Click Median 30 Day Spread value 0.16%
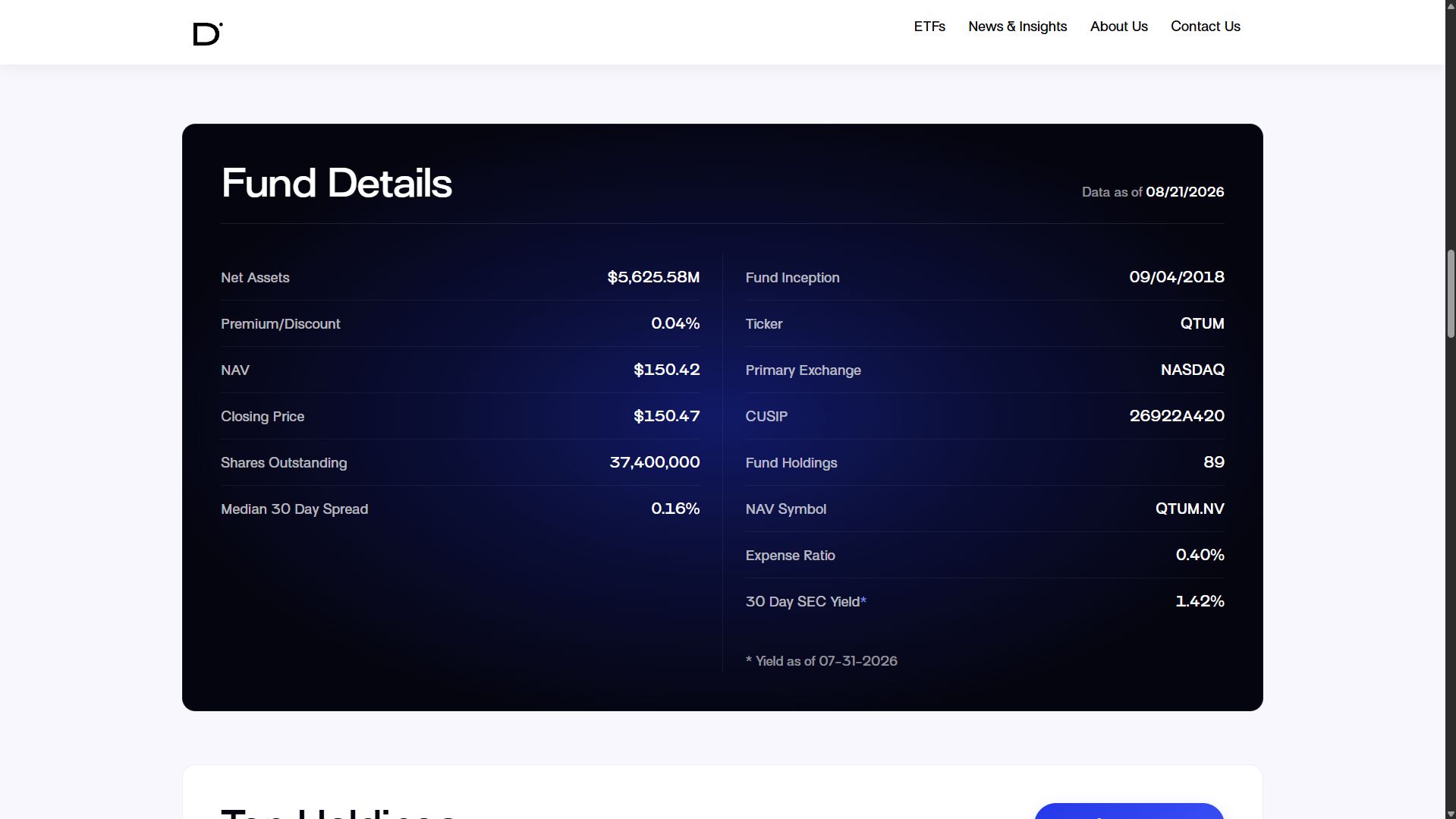The height and width of the screenshot is (819, 1456). [675, 509]
